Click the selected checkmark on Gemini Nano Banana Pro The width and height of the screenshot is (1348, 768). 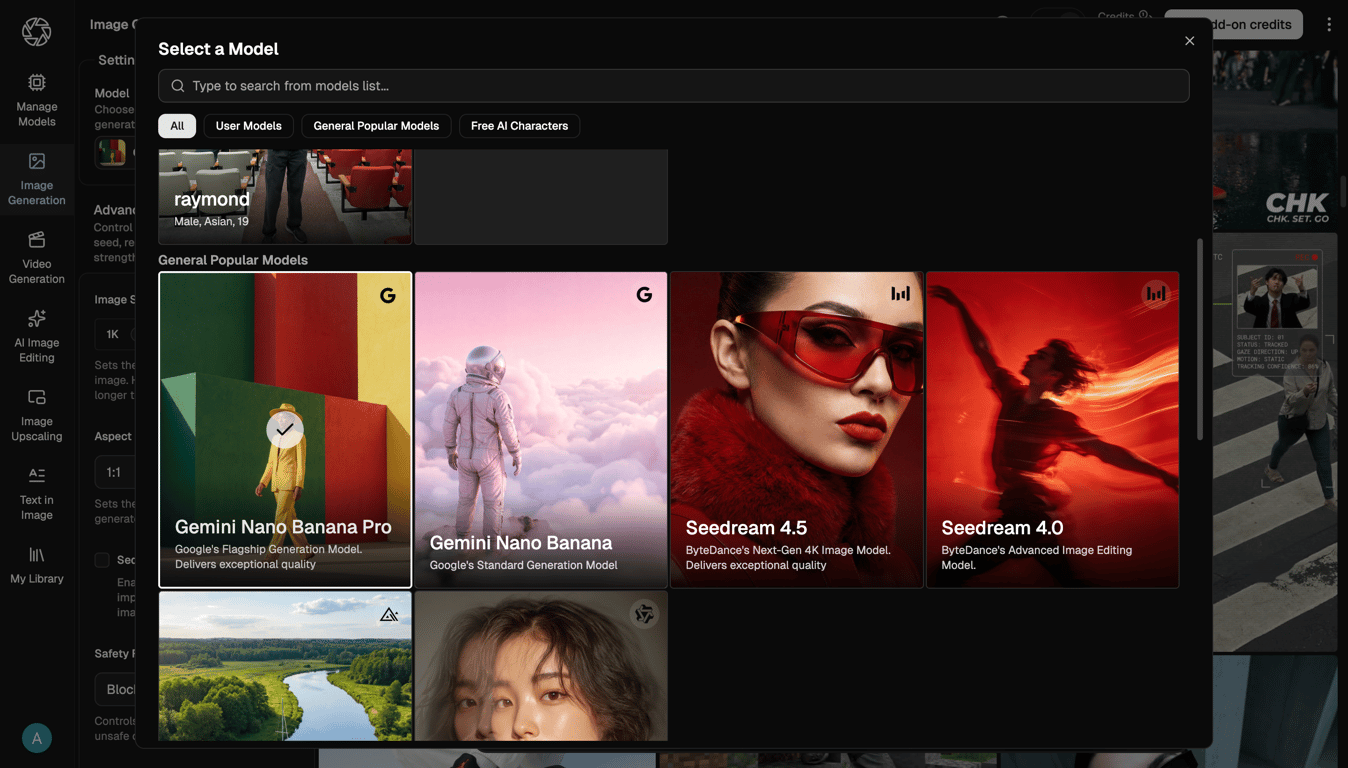coord(285,430)
